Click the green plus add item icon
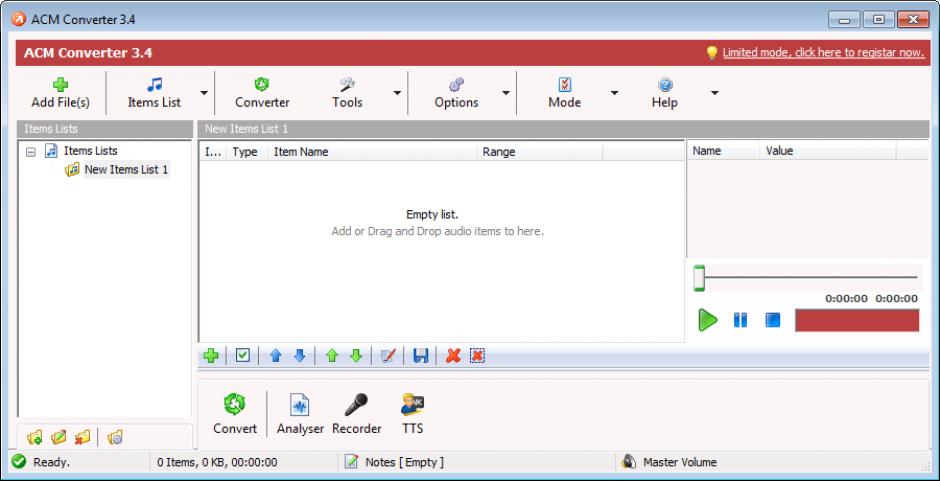 tap(210, 356)
